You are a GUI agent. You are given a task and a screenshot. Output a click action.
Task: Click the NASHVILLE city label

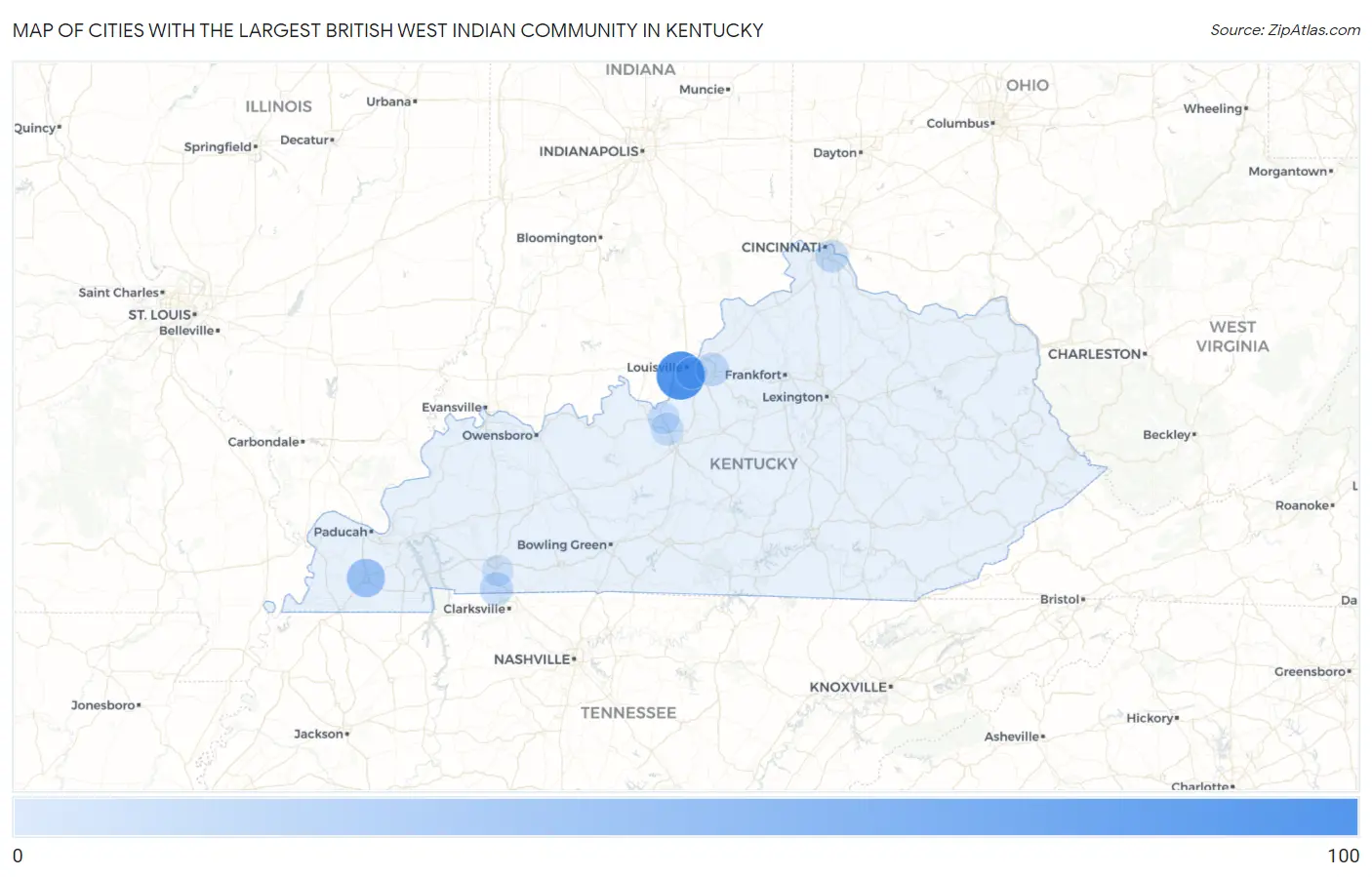[x=532, y=659]
